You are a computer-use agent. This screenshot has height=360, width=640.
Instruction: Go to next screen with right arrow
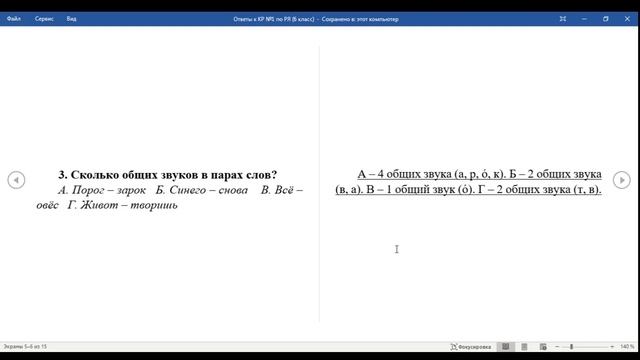622,180
